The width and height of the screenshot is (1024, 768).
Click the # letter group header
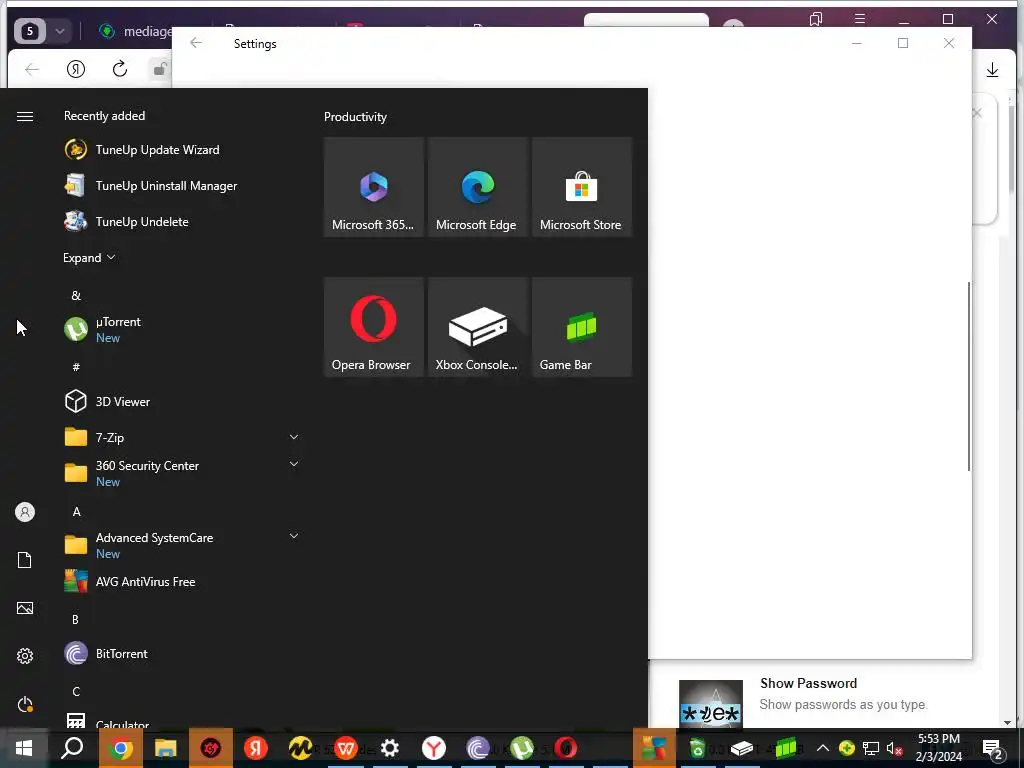pyautogui.click(x=76, y=367)
